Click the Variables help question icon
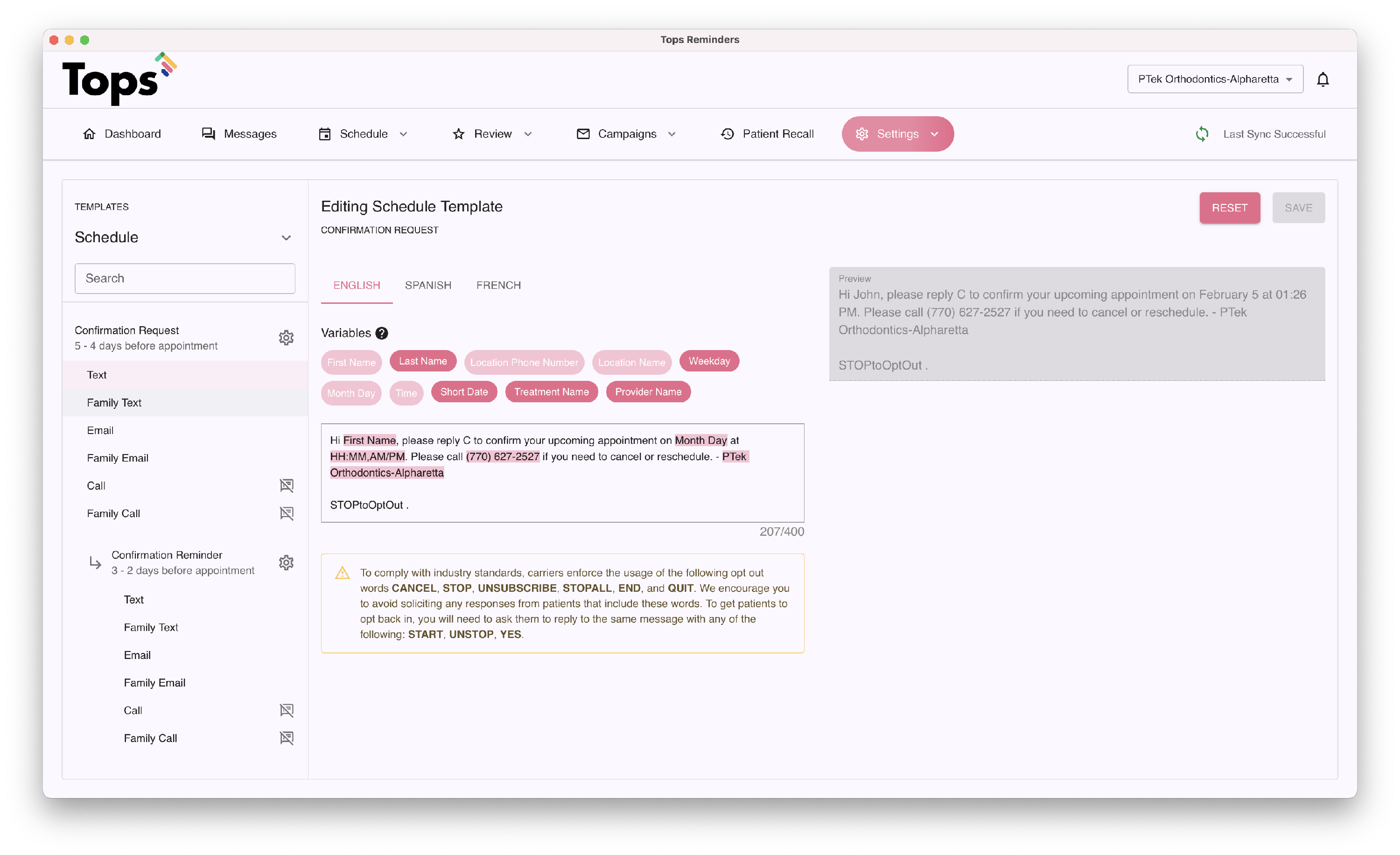Screen dimensions: 1400x855 382,333
